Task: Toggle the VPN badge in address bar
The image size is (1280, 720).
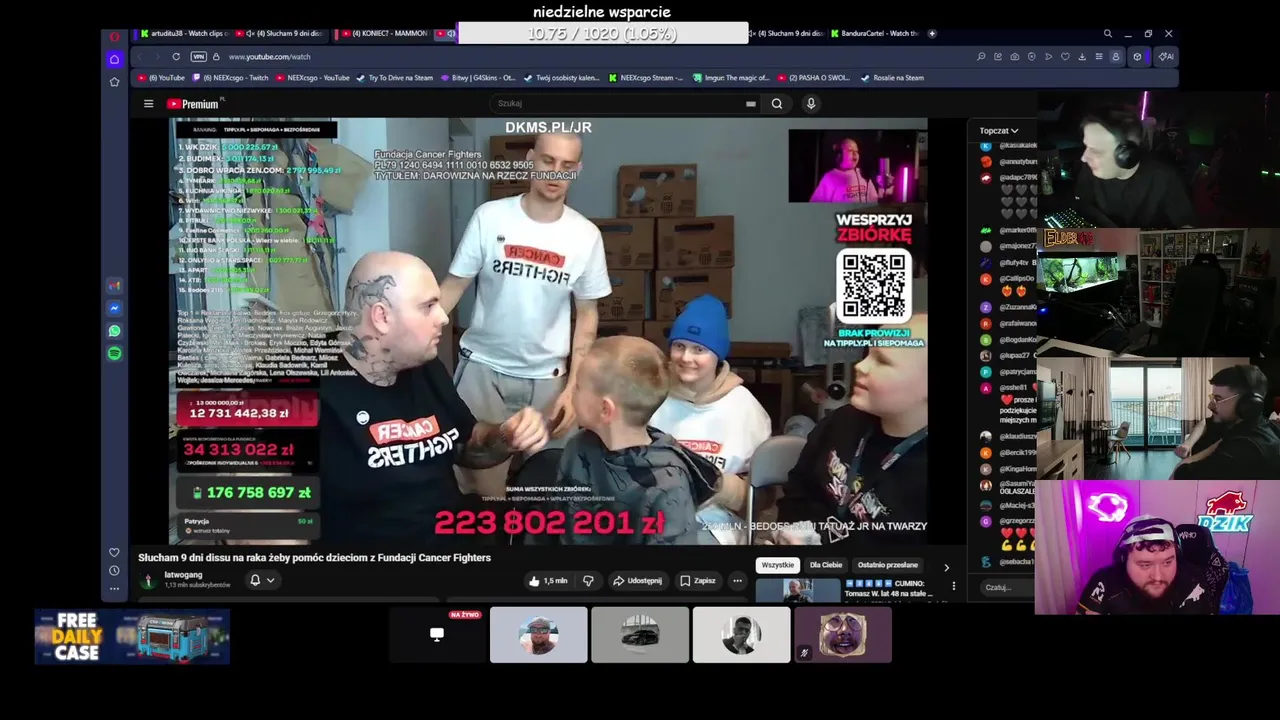Action: (198, 57)
